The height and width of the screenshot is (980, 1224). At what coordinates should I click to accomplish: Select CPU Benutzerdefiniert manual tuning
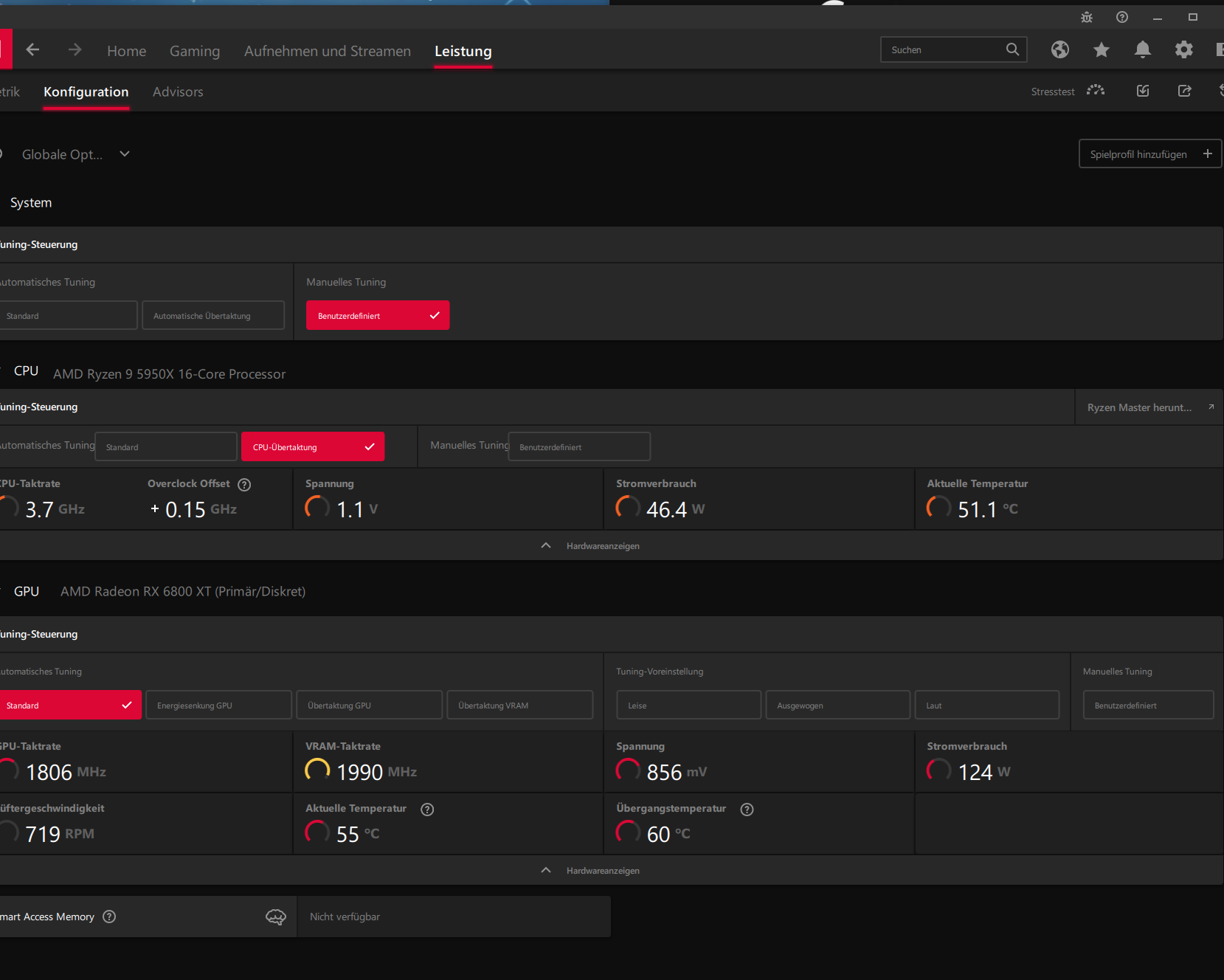coord(579,446)
